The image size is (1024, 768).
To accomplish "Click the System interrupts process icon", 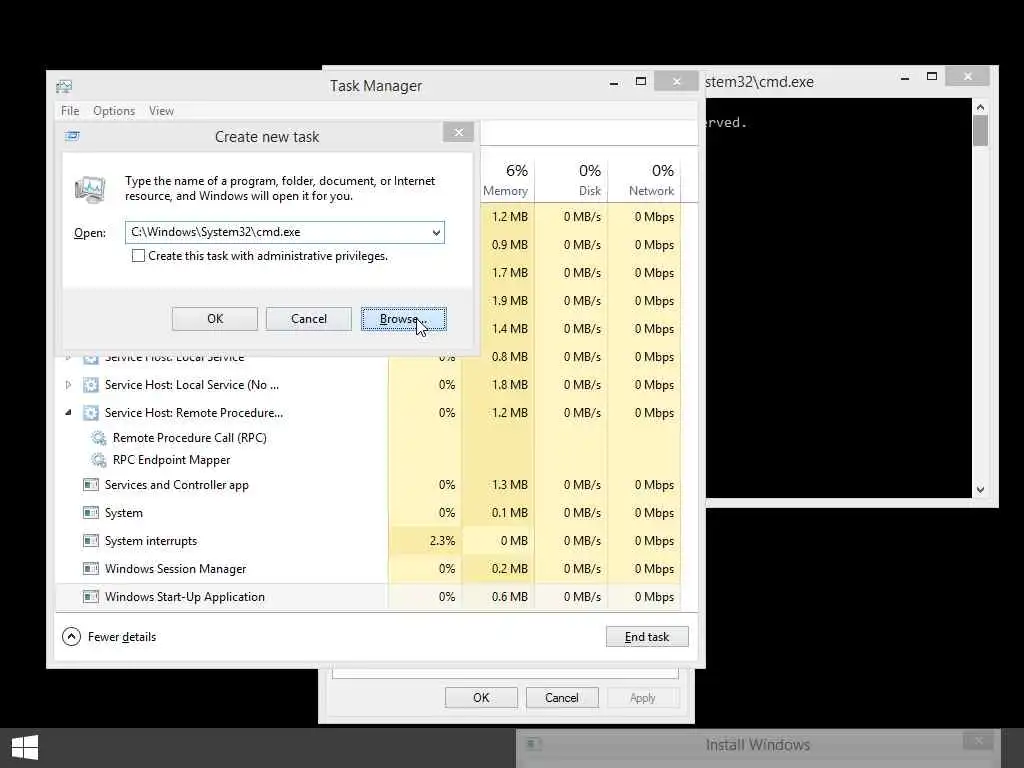I will (91, 541).
